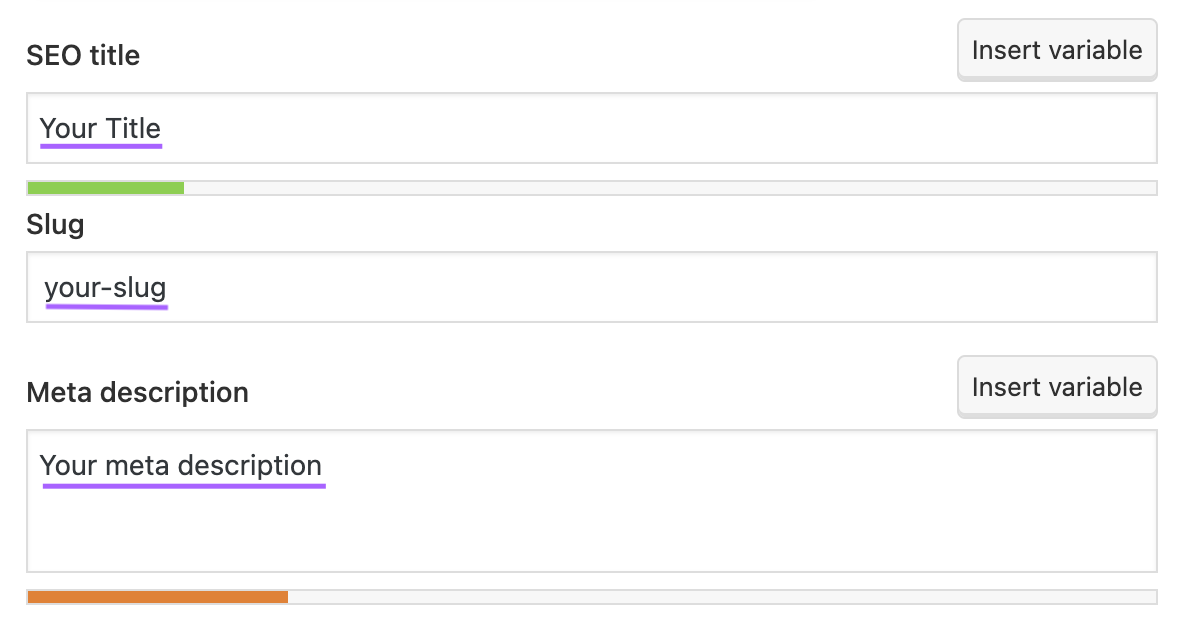
Task: Click 'Insert variable' next to SEO title
Action: point(1056,49)
